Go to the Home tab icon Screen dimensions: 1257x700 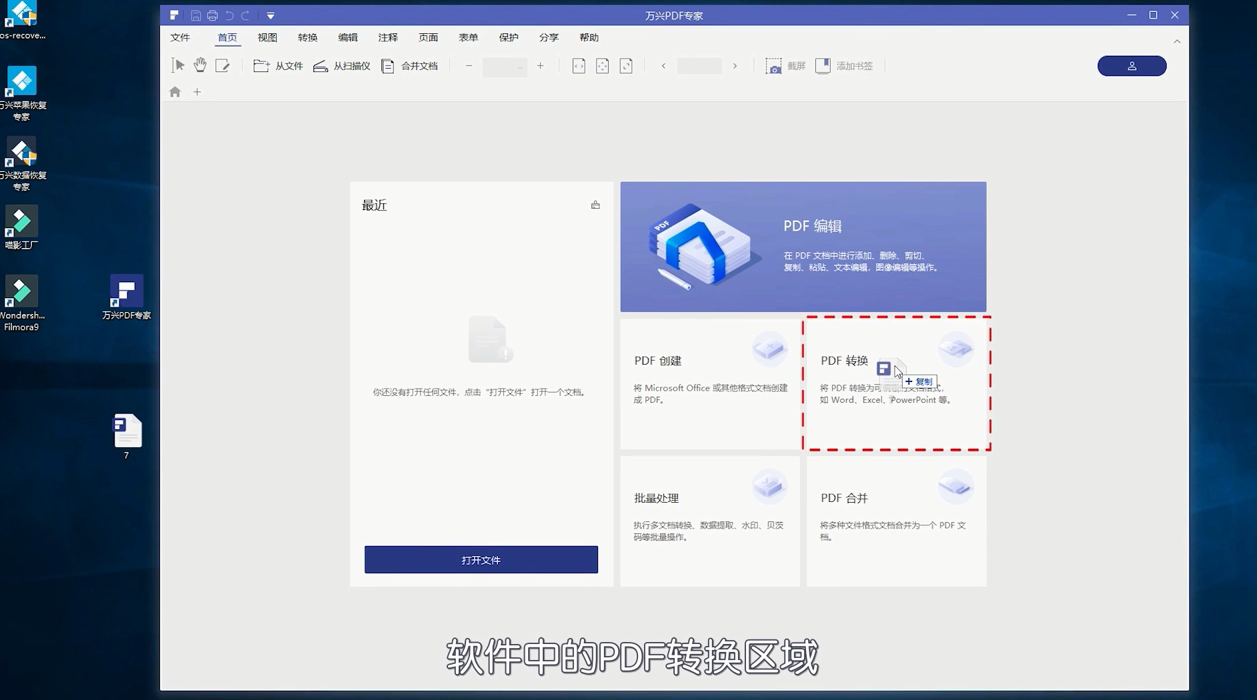175,92
